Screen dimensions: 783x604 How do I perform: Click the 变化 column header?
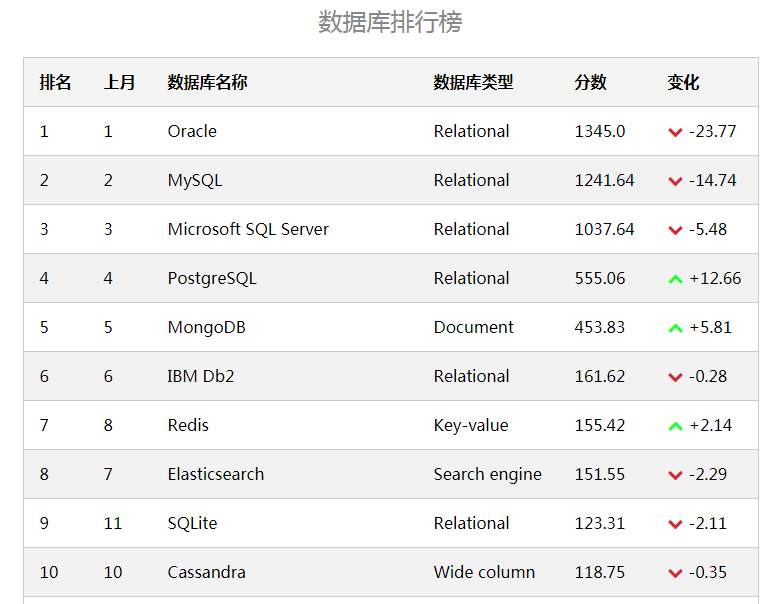pos(683,82)
